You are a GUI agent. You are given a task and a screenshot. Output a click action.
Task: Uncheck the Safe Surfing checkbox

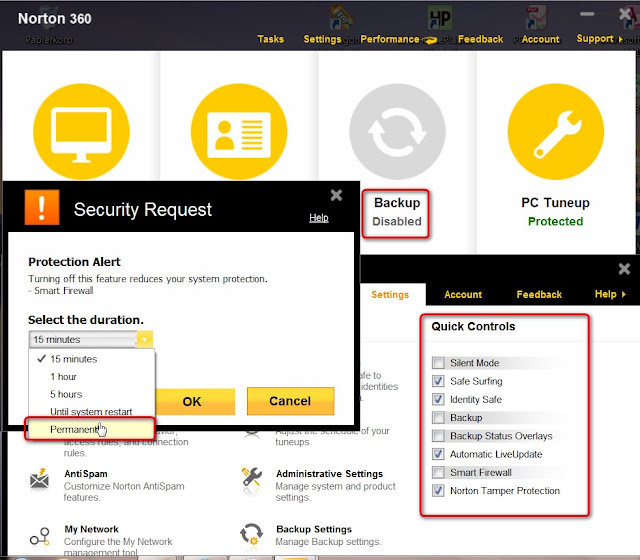pos(438,381)
